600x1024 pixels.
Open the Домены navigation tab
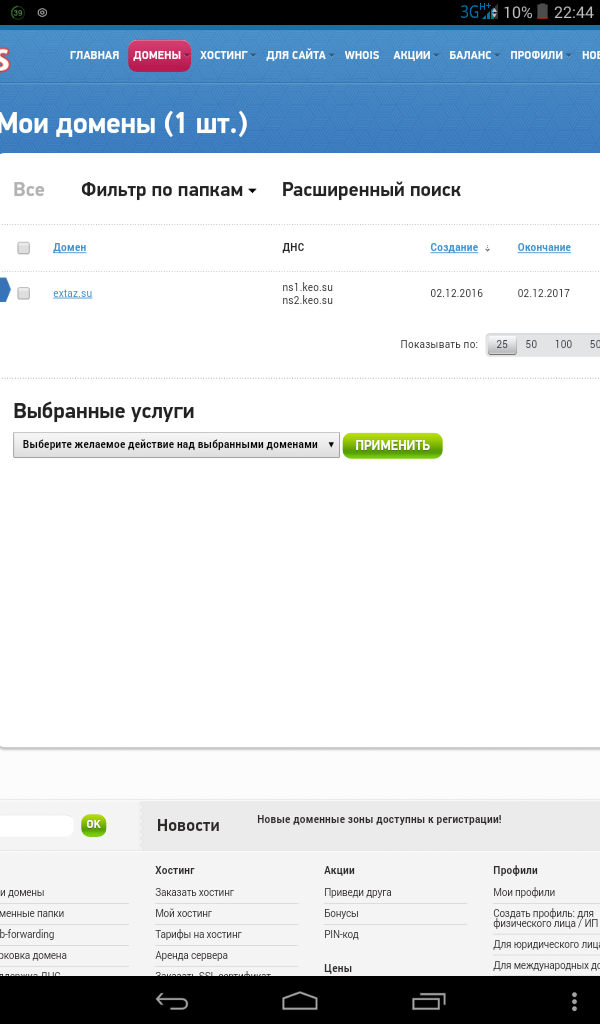[x=159, y=55]
